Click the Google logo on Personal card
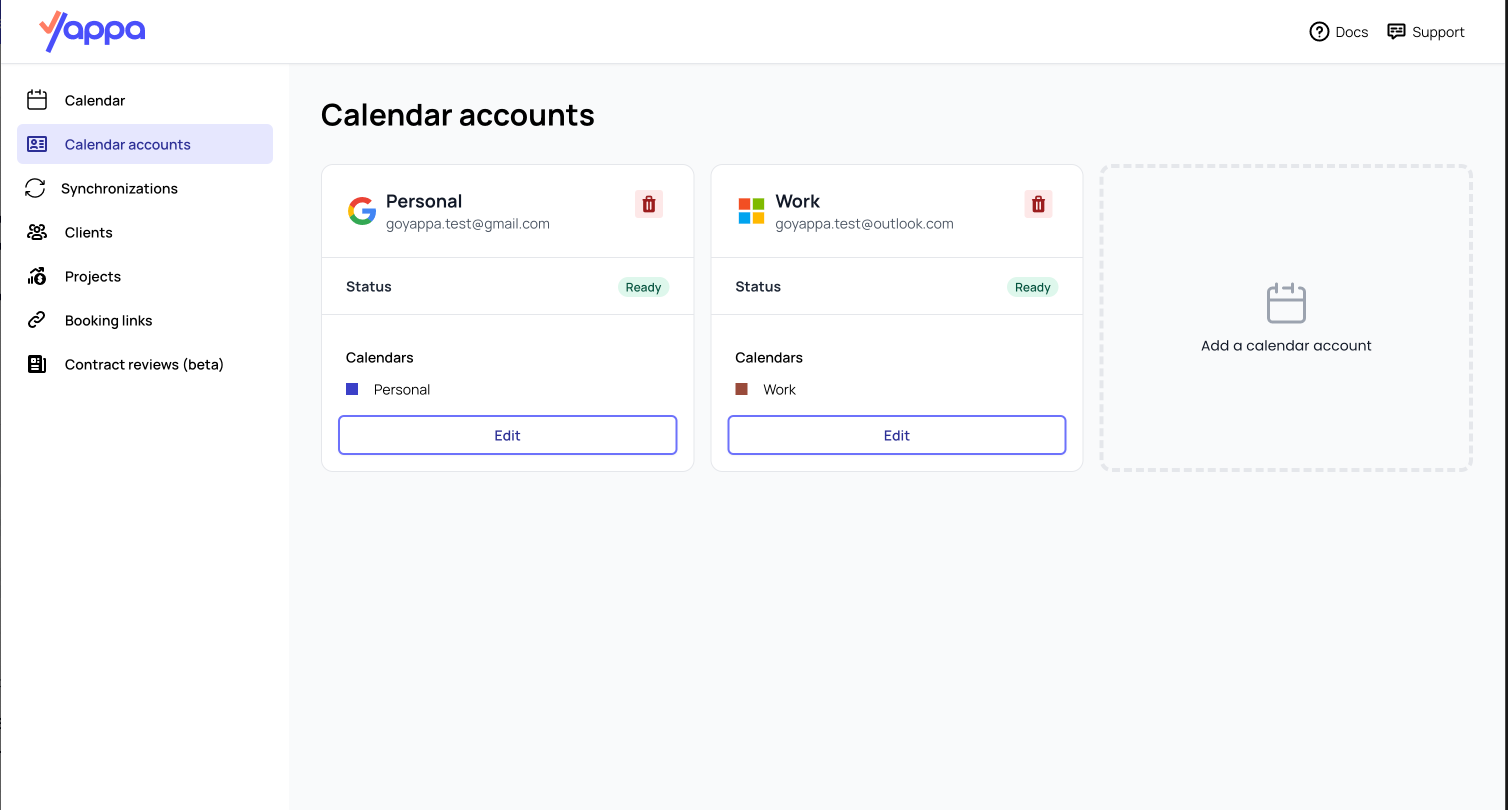The width and height of the screenshot is (1508, 810). [x=362, y=211]
